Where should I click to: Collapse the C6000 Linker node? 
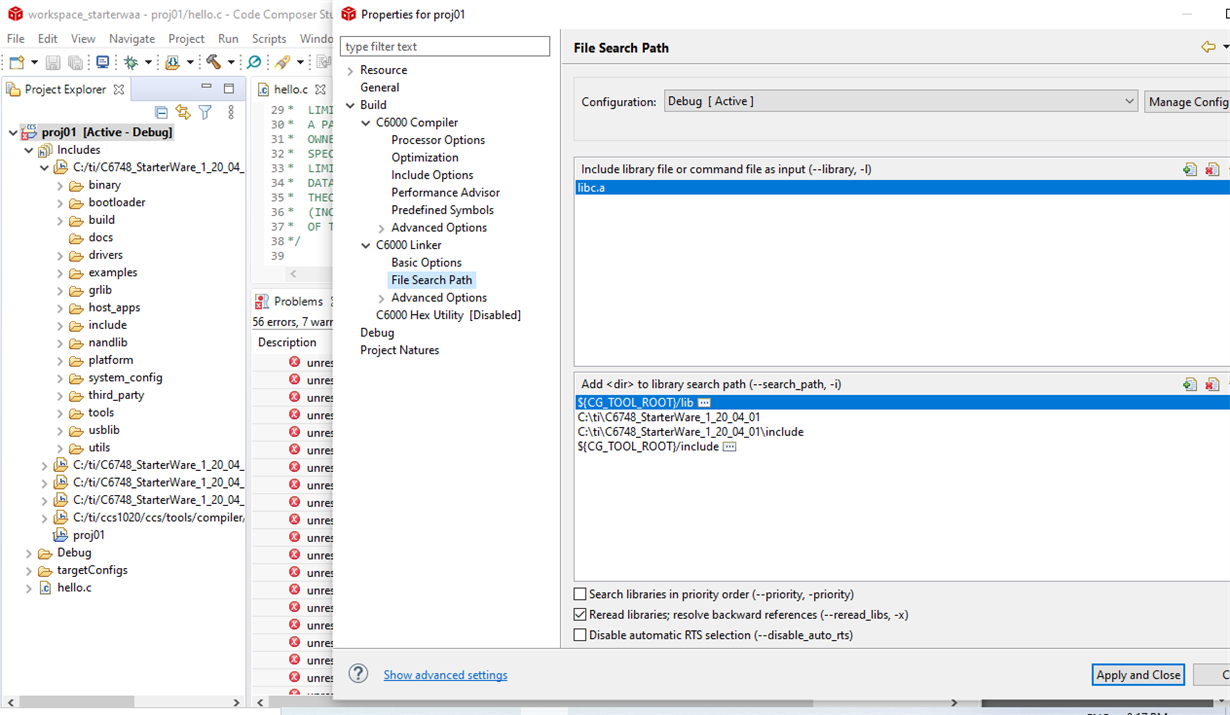click(x=366, y=245)
